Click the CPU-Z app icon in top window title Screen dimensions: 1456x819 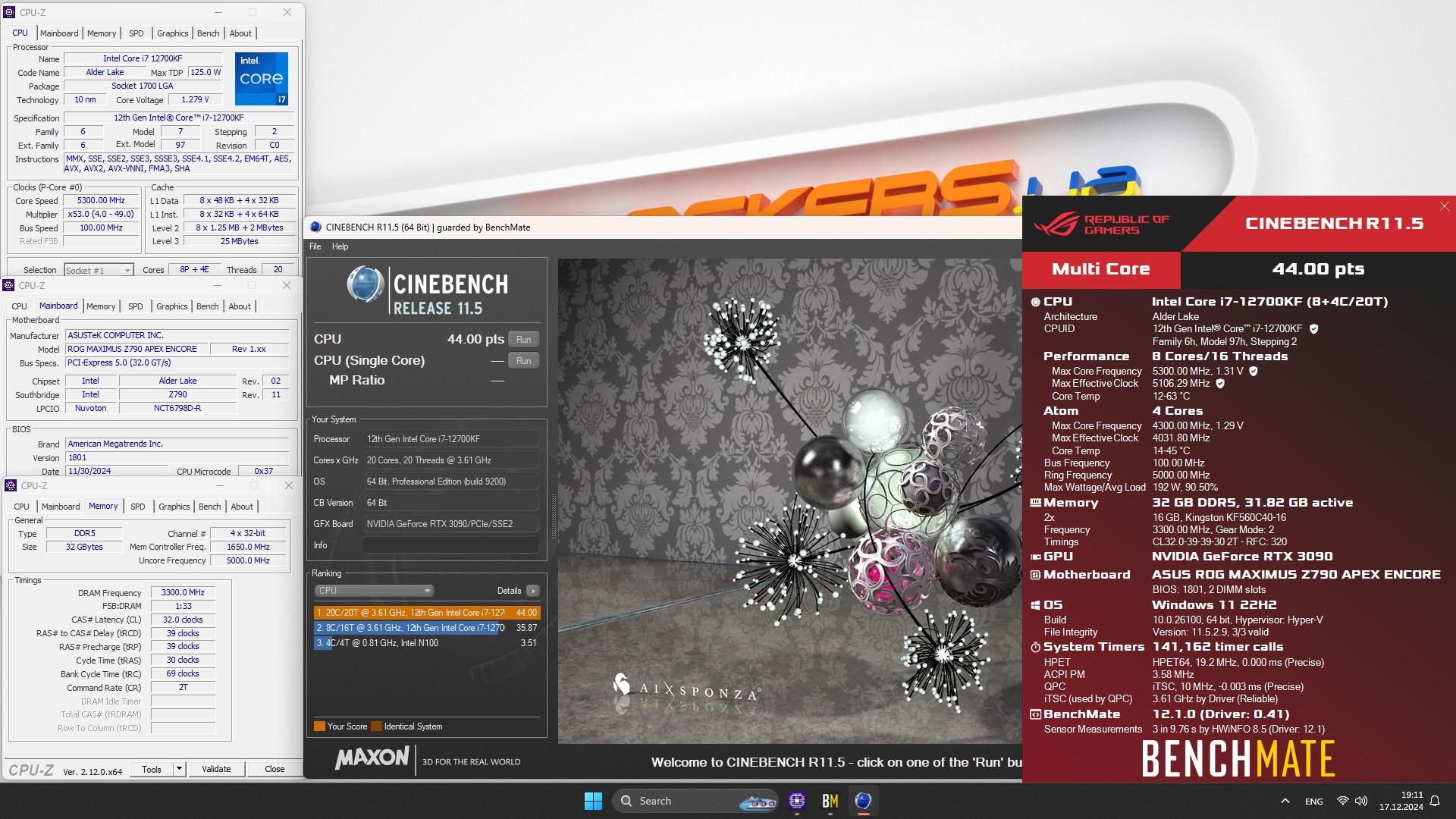coord(9,12)
